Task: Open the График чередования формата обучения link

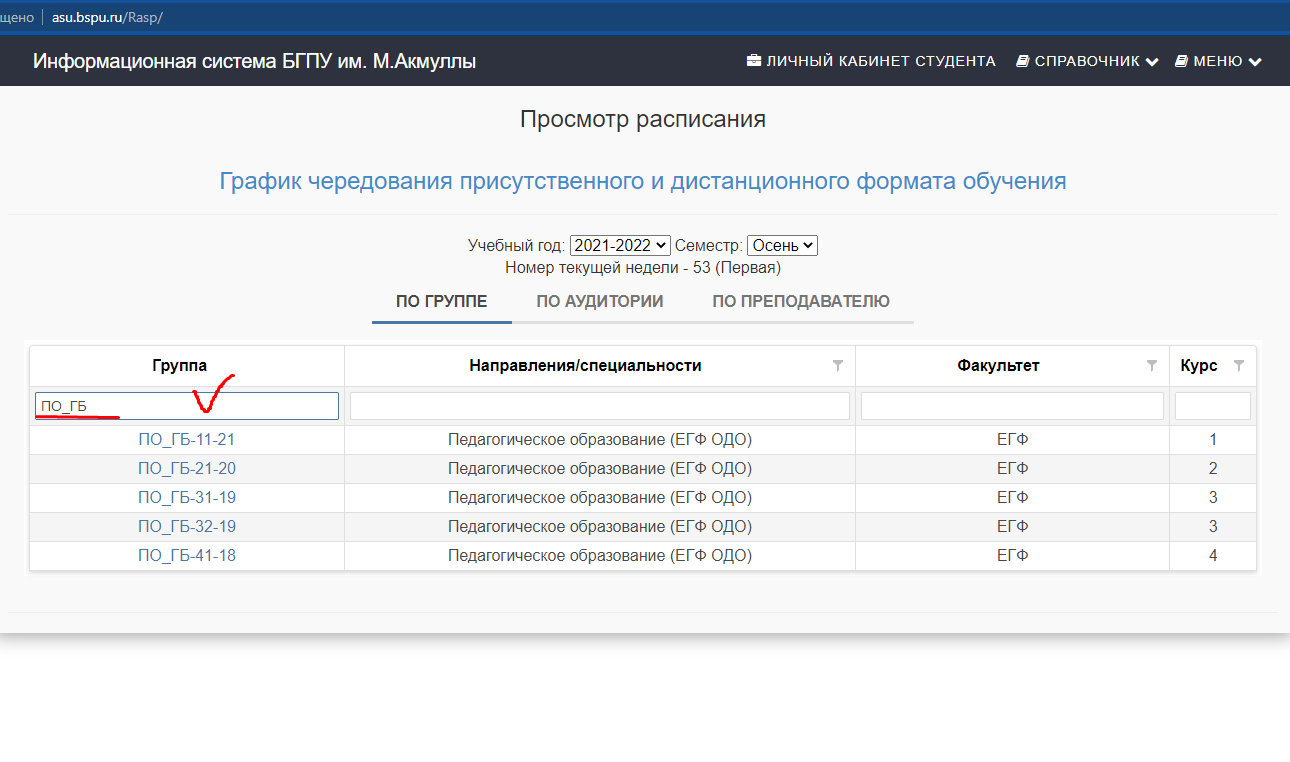Action: [642, 181]
